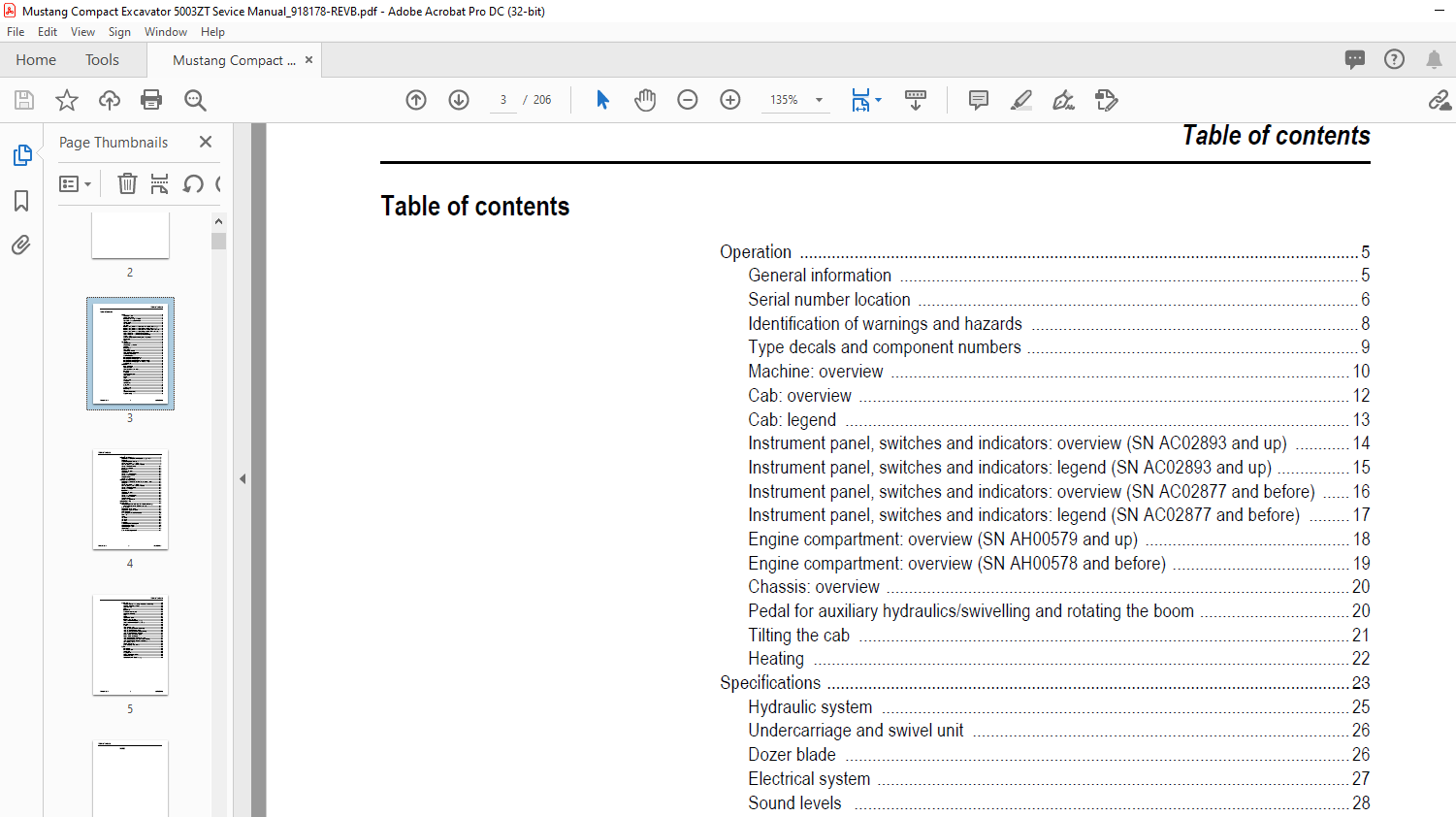Select the page 4 thumbnail
Image resolution: width=1456 pixels, height=817 pixels.
pos(130,499)
